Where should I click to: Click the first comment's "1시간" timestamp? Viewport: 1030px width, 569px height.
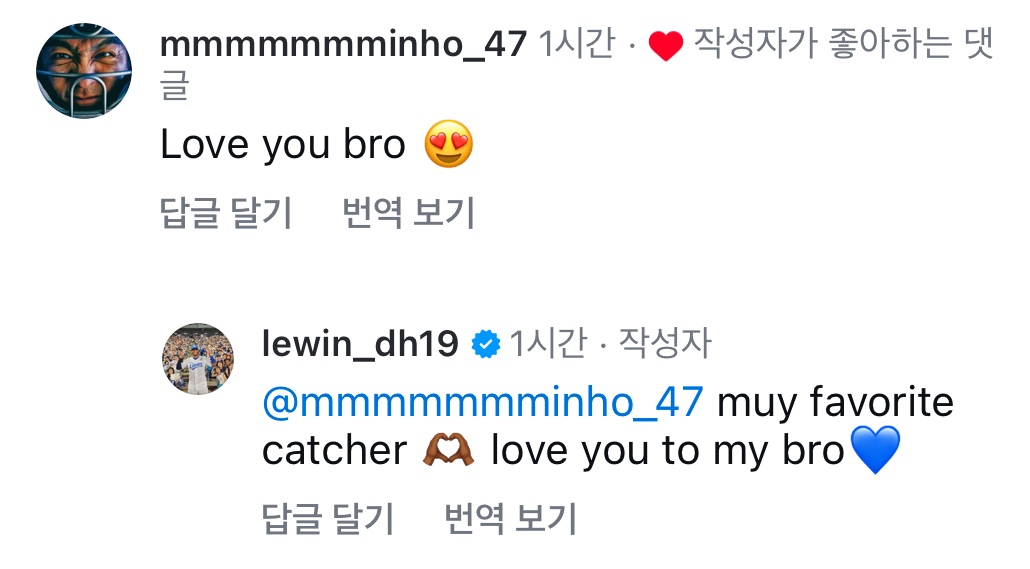[576, 45]
